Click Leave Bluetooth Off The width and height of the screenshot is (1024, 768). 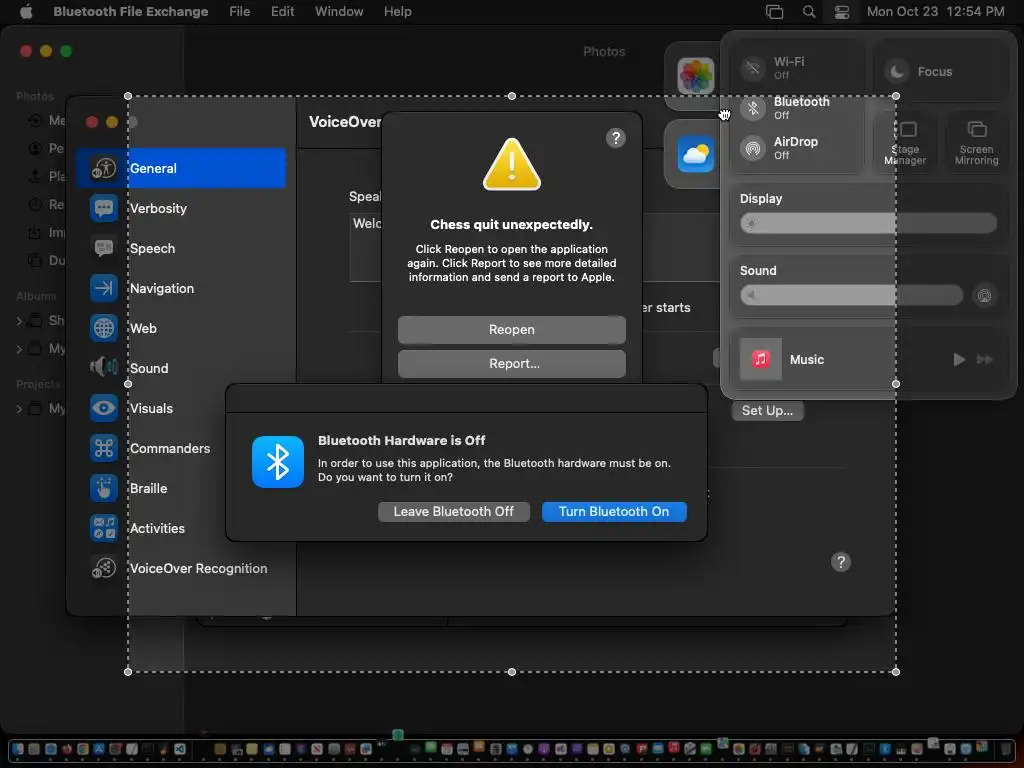click(x=453, y=512)
